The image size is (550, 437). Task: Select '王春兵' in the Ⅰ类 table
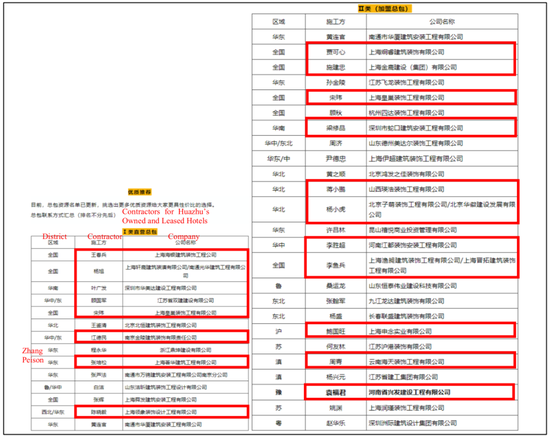99,255
